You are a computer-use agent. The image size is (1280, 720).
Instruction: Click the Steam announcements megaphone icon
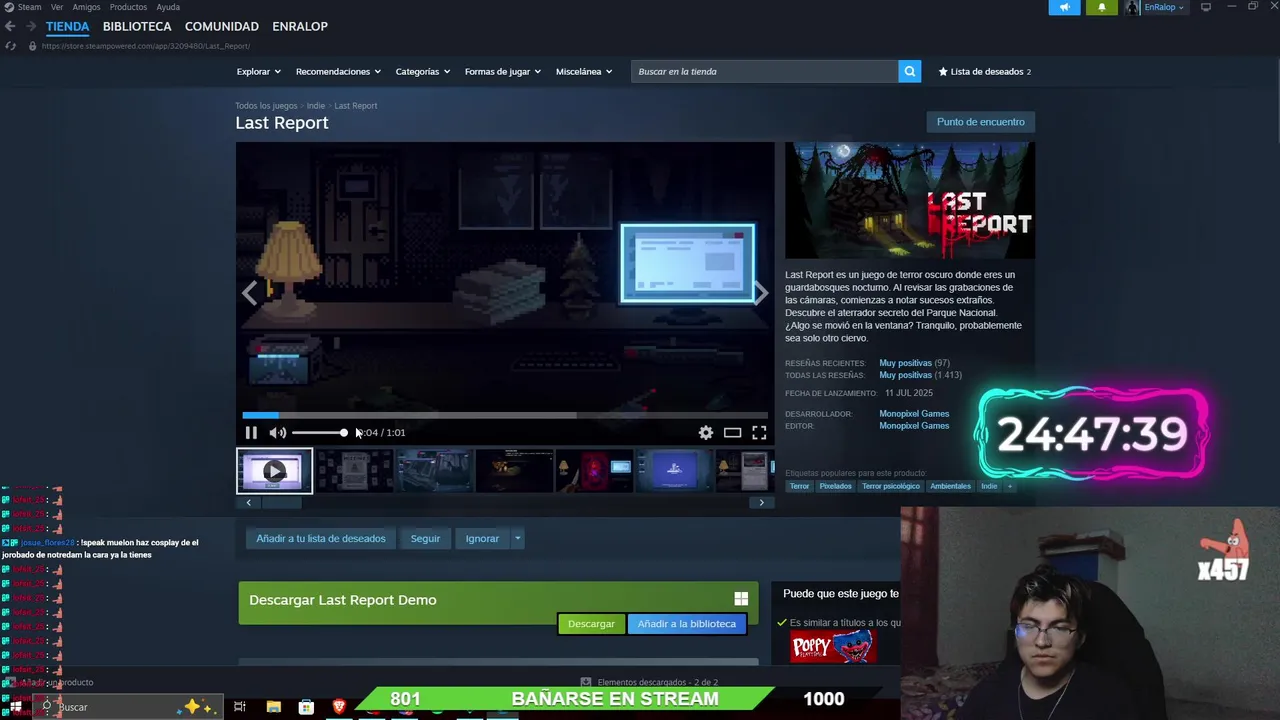coord(1064,7)
